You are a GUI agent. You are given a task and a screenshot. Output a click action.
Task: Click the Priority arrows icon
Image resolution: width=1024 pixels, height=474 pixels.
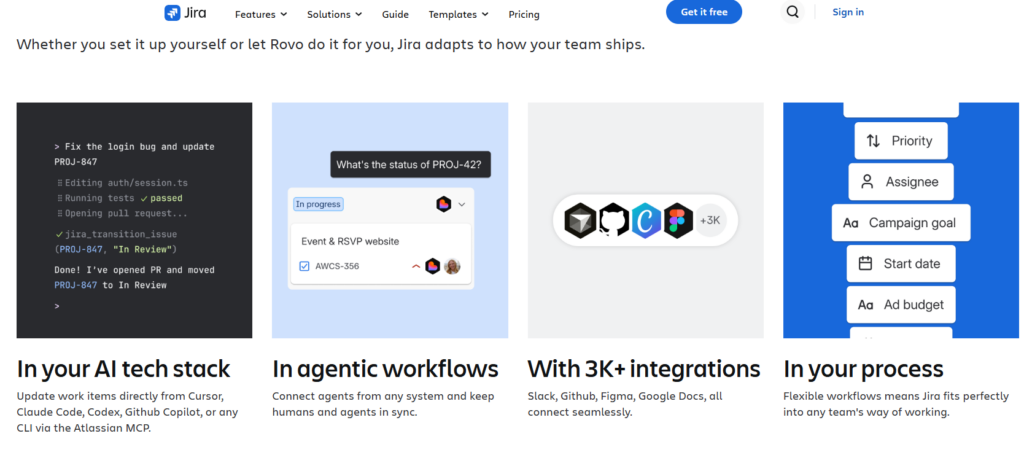[873, 141]
